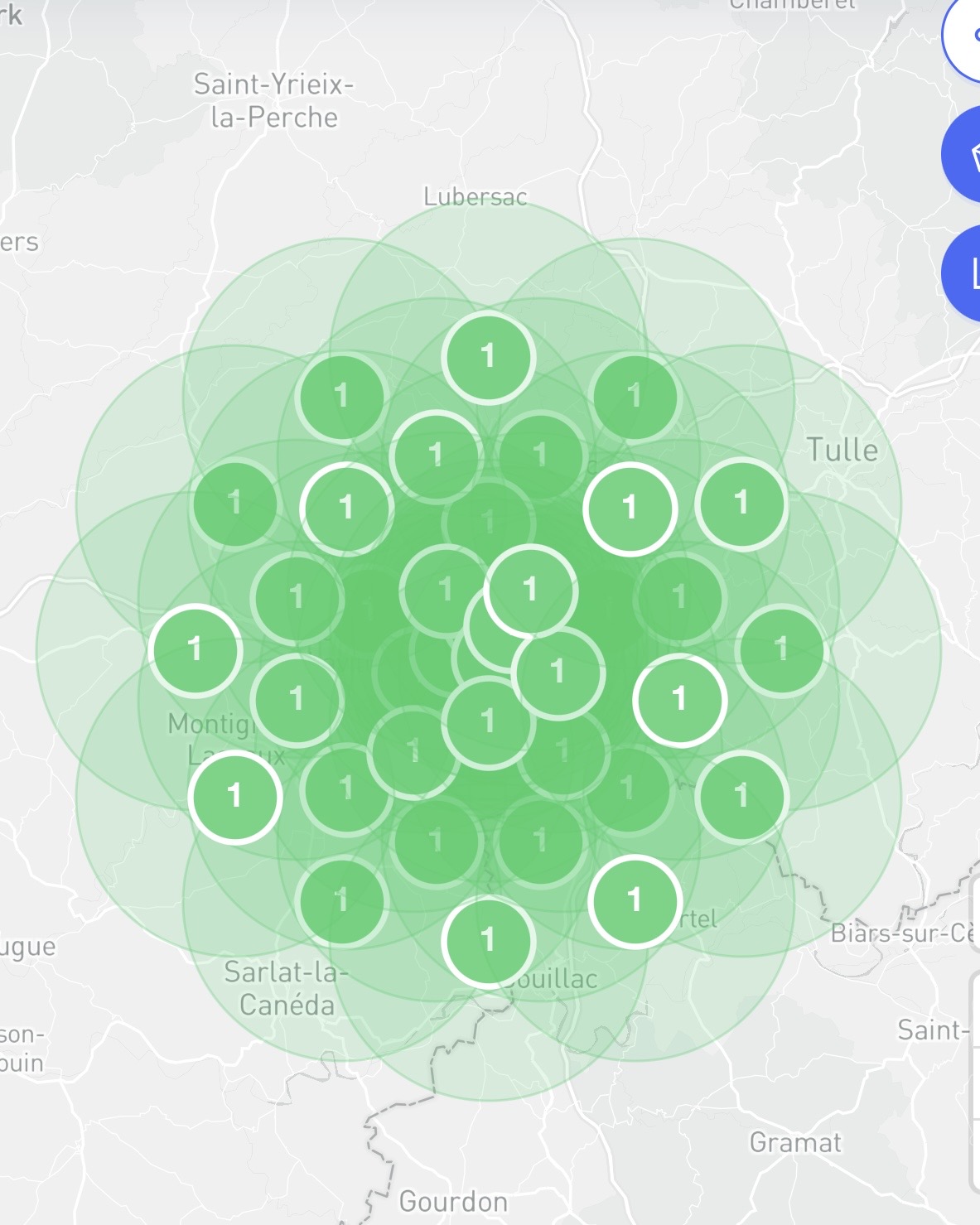Screen dimensions: 980x1225
Task: Click the marker directly east of the center cluster
Action: [x=679, y=698]
